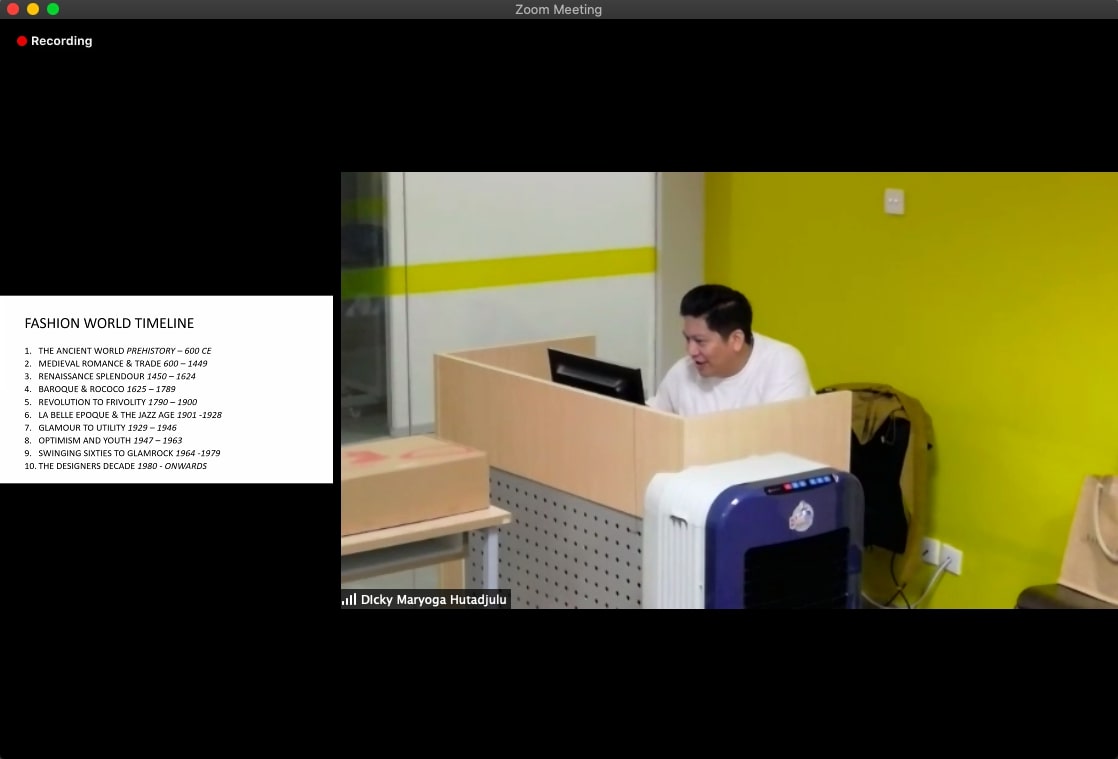The width and height of the screenshot is (1118, 759).
Task: Click the red close window button
Action: (13, 9)
